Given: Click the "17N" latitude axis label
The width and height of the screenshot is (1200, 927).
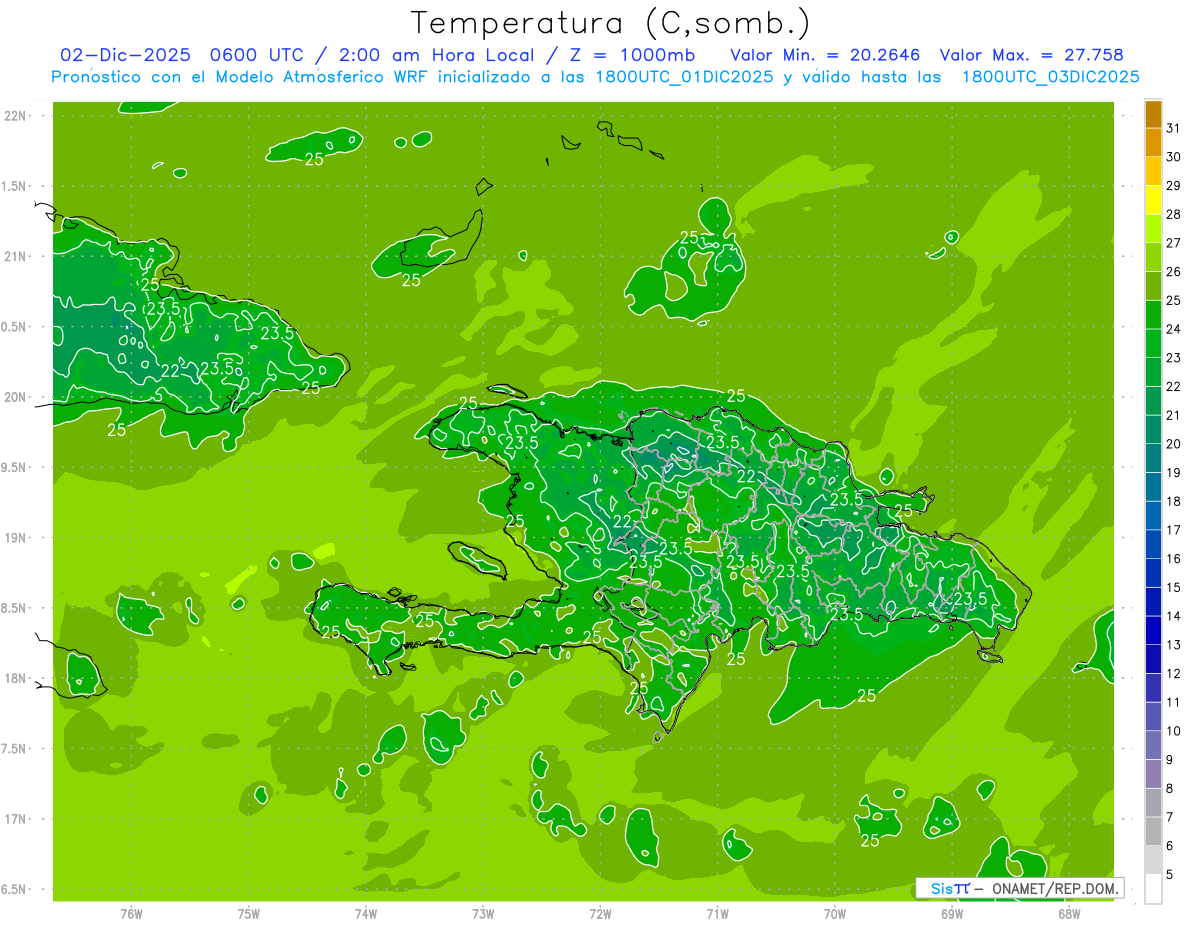Looking at the screenshot, I should [16, 819].
